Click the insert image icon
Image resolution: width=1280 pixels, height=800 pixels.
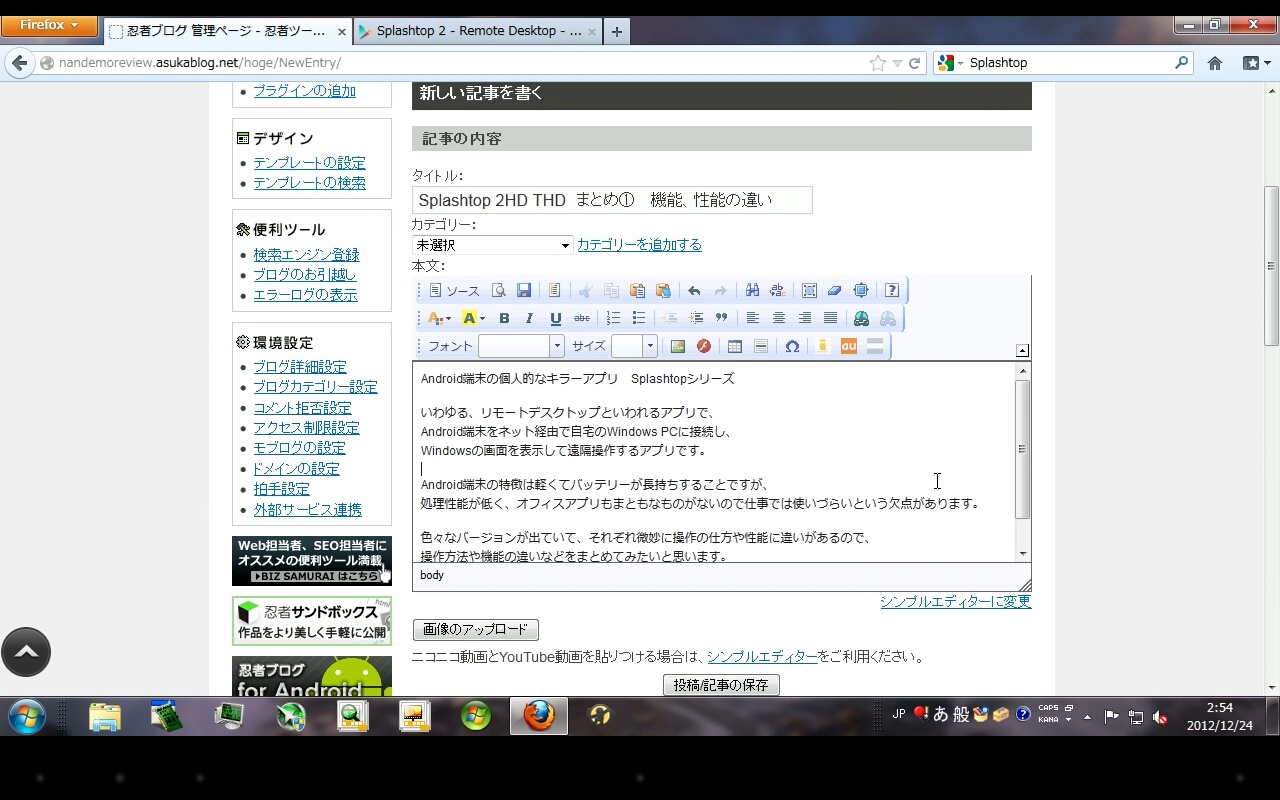click(x=677, y=347)
